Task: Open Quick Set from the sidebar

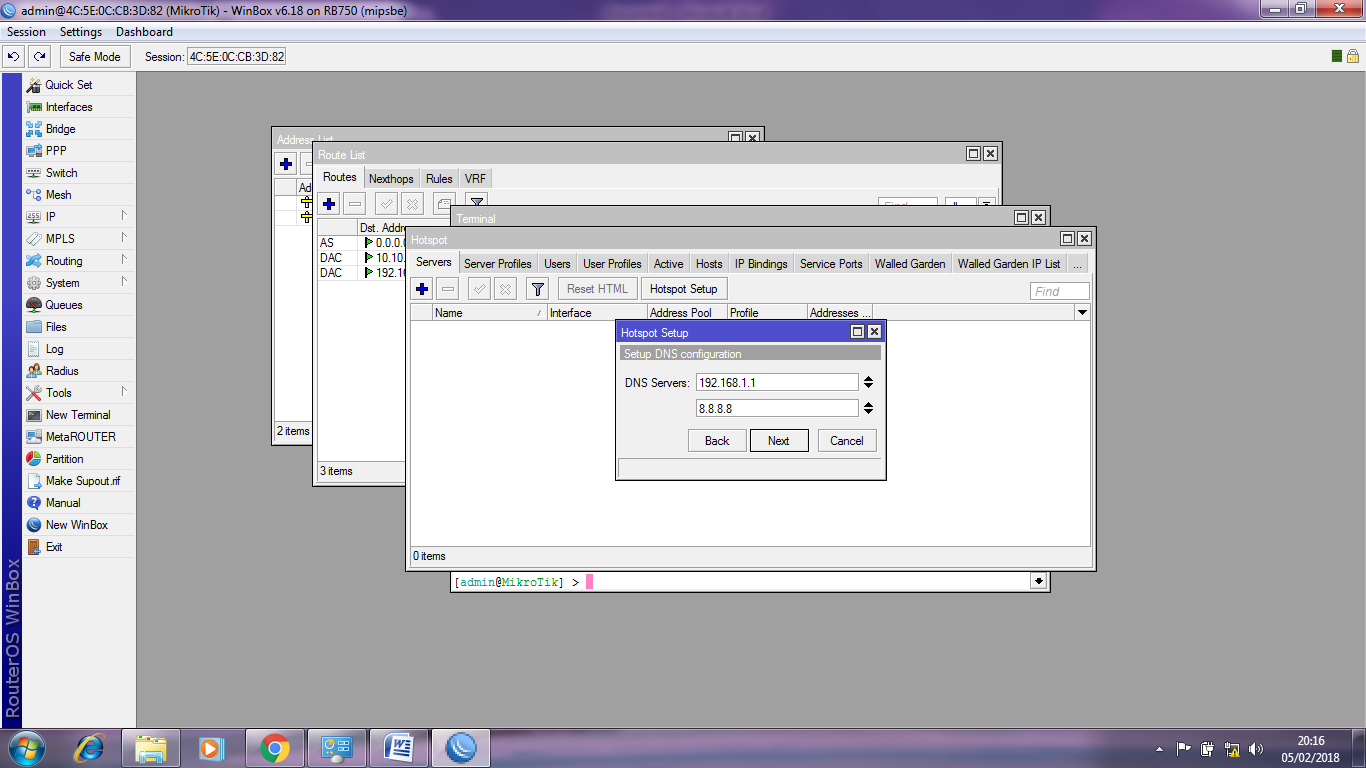Action: (67, 85)
